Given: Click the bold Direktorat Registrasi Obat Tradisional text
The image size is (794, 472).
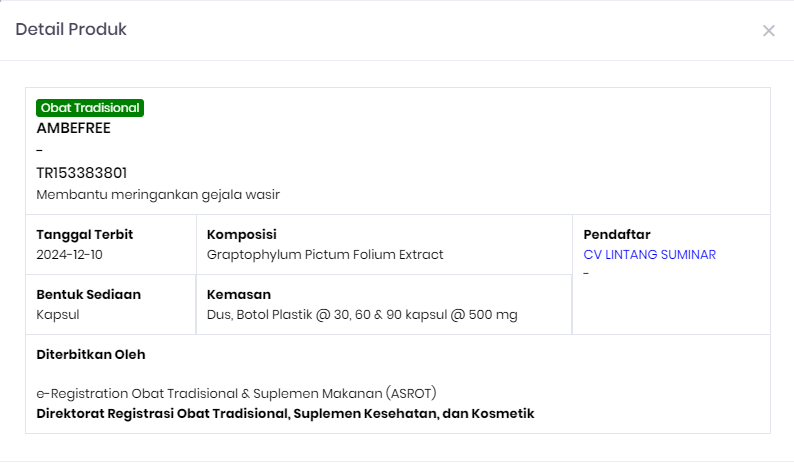Looking at the screenshot, I should tap(285, 413).
